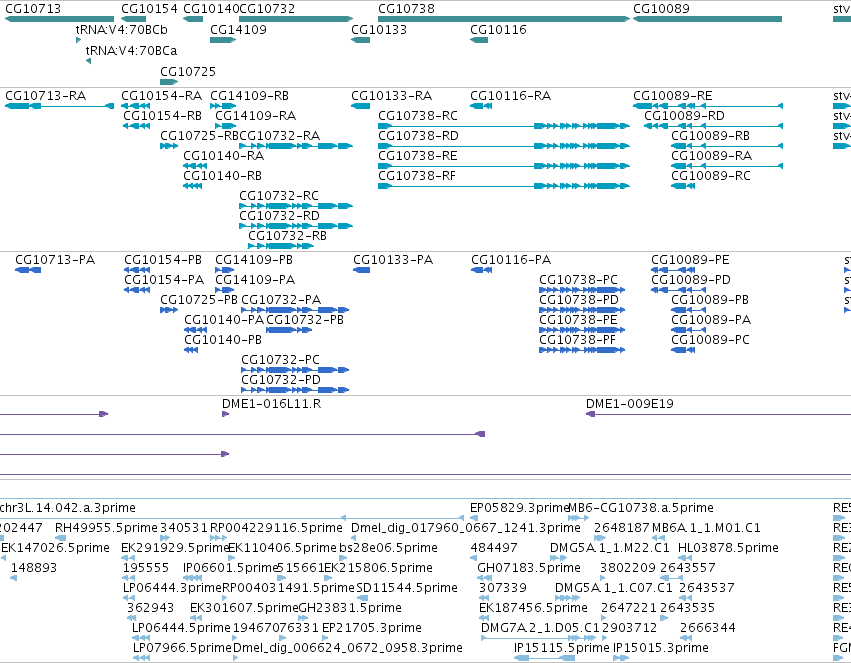Click protein CG10140-PA
This screenshot has width=851, height=663.
pos(224,320)
